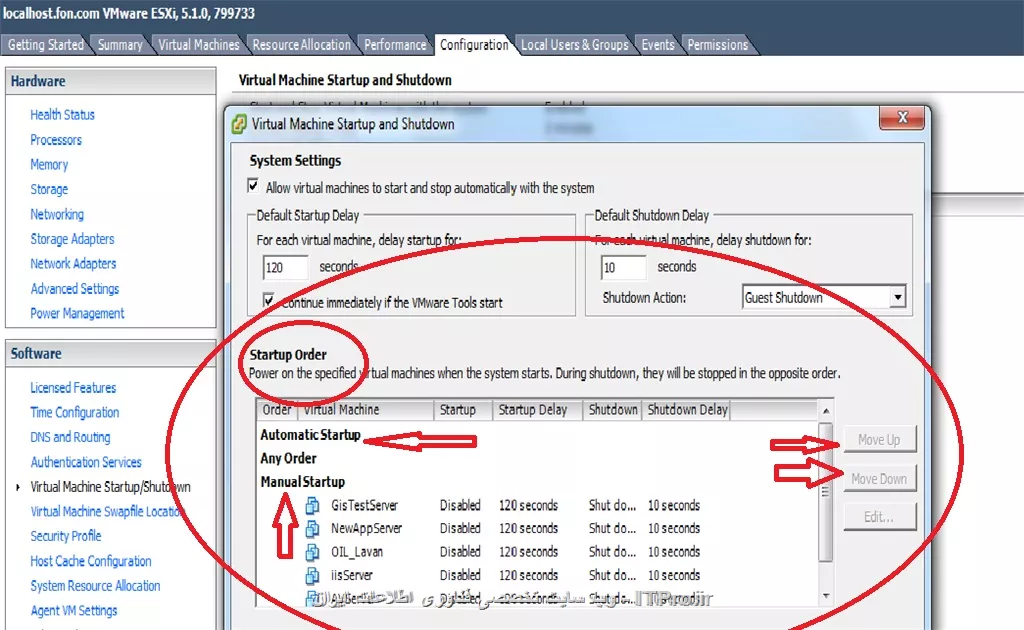Open Virtual Machine Swapfile Location link
This screenshot has width=1024, height=630.
[108, 512]
